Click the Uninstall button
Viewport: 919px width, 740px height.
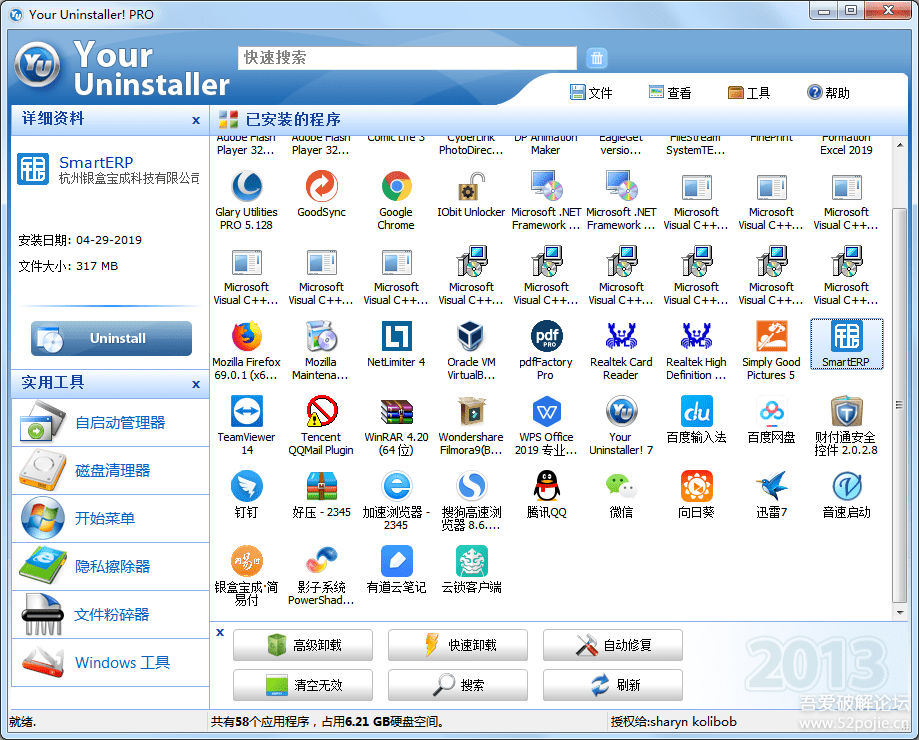[111, 338]
